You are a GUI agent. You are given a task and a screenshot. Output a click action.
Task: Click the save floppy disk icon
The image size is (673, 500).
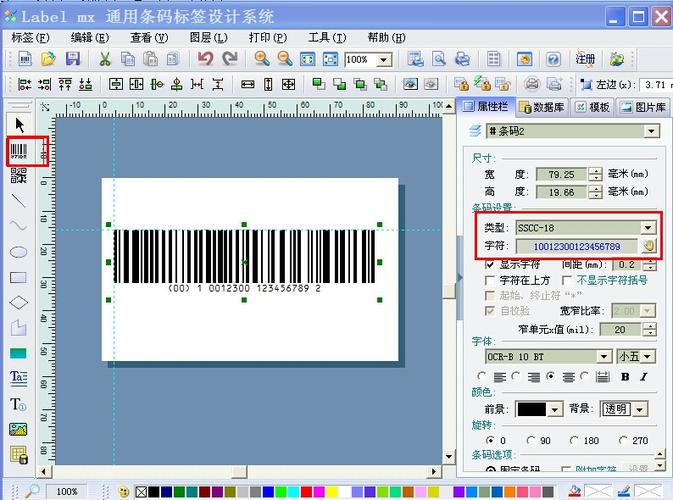point(71,60)
